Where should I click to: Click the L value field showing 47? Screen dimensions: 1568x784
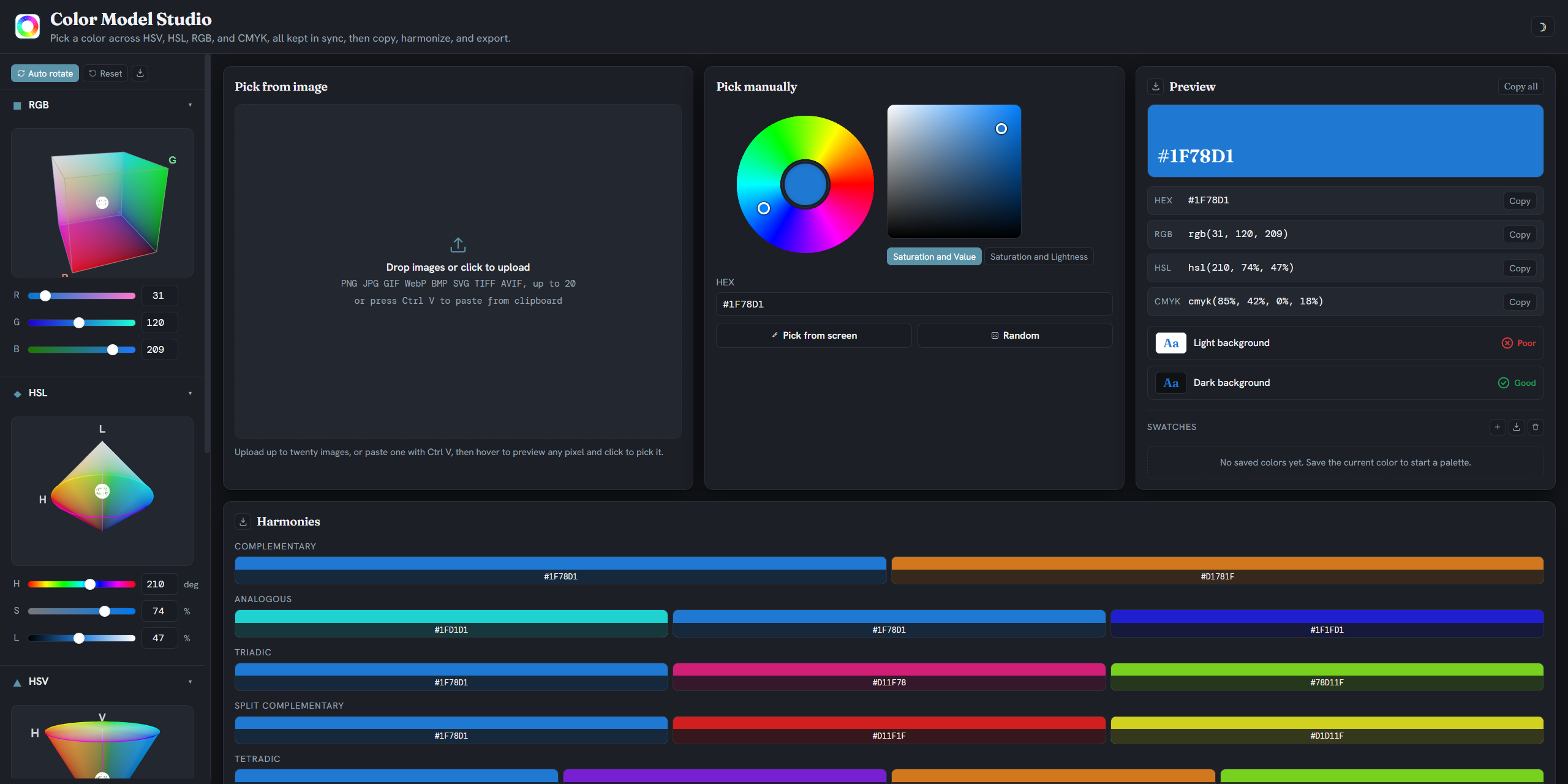159,638
